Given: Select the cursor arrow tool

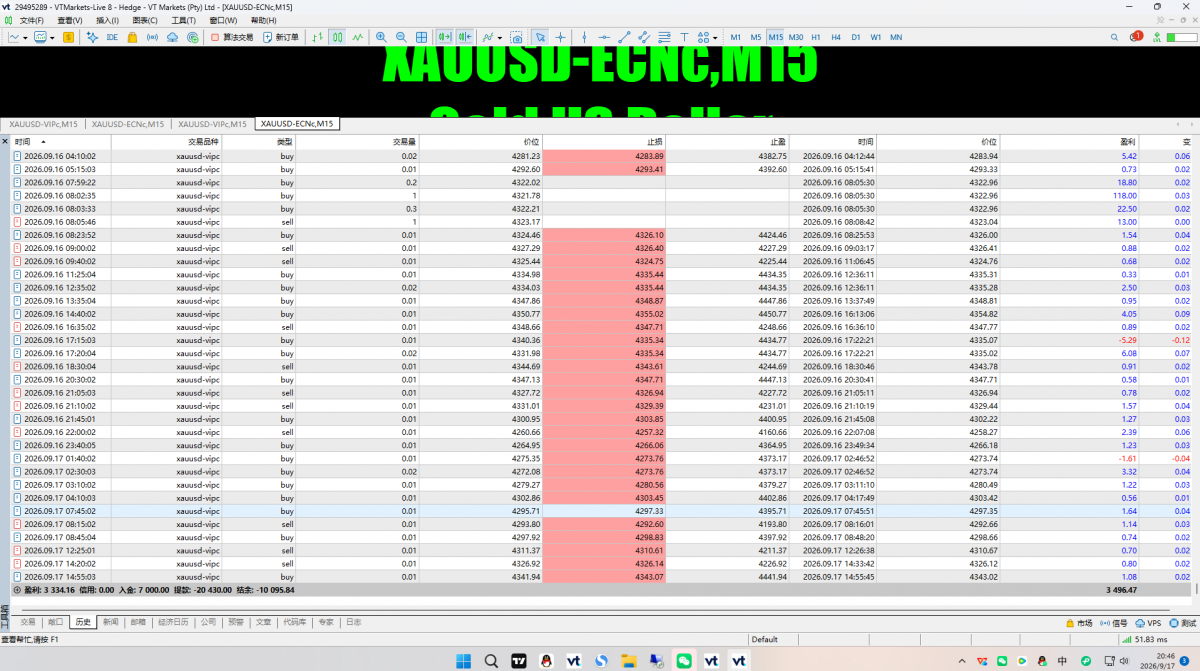Looking at the screenshot, I should pos(540,37).
